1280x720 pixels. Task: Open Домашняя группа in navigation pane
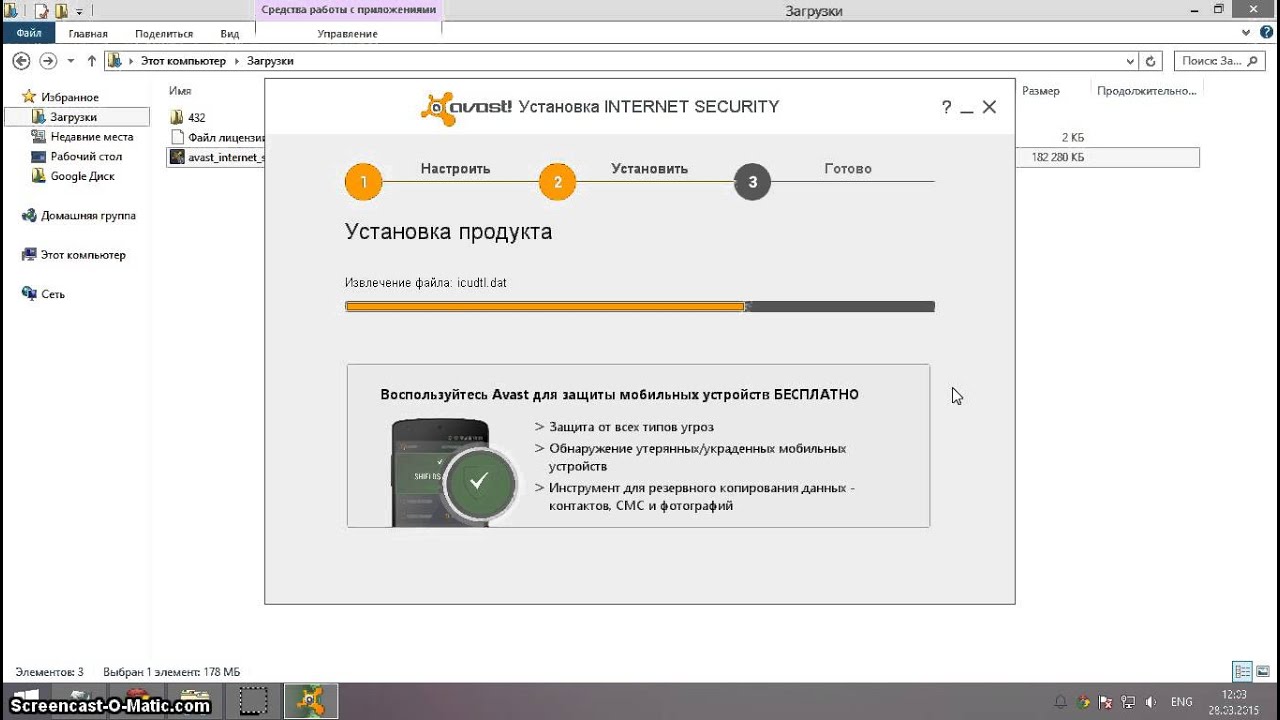pos(79,215)
